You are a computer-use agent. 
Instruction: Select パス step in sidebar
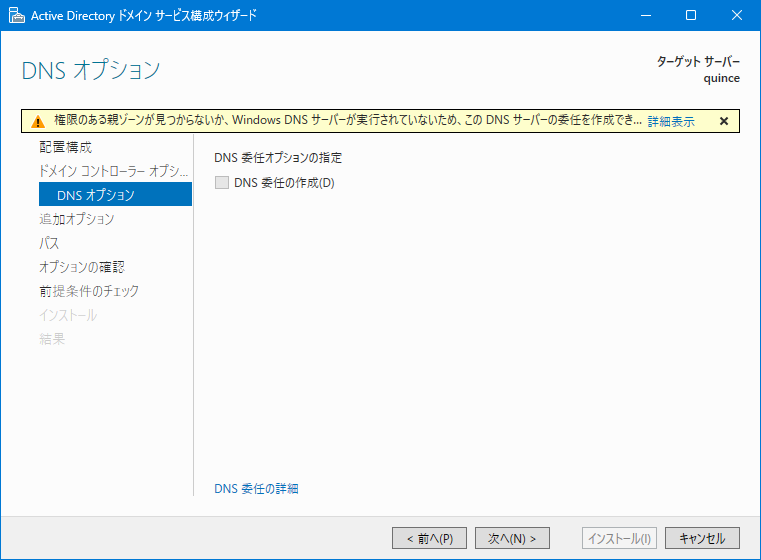click(x=49, y=243)
